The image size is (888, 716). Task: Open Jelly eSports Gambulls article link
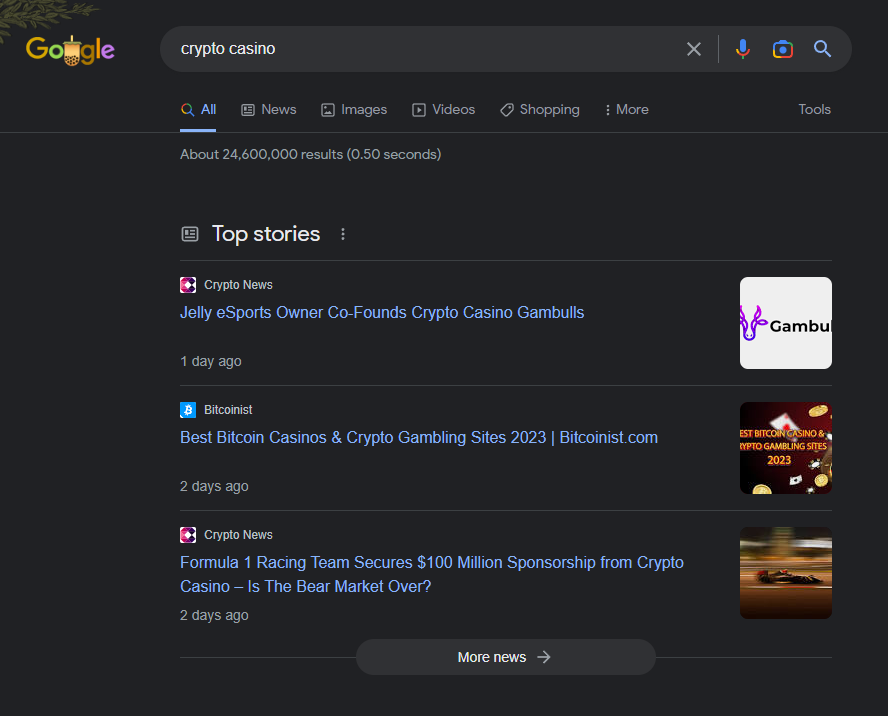382,313
